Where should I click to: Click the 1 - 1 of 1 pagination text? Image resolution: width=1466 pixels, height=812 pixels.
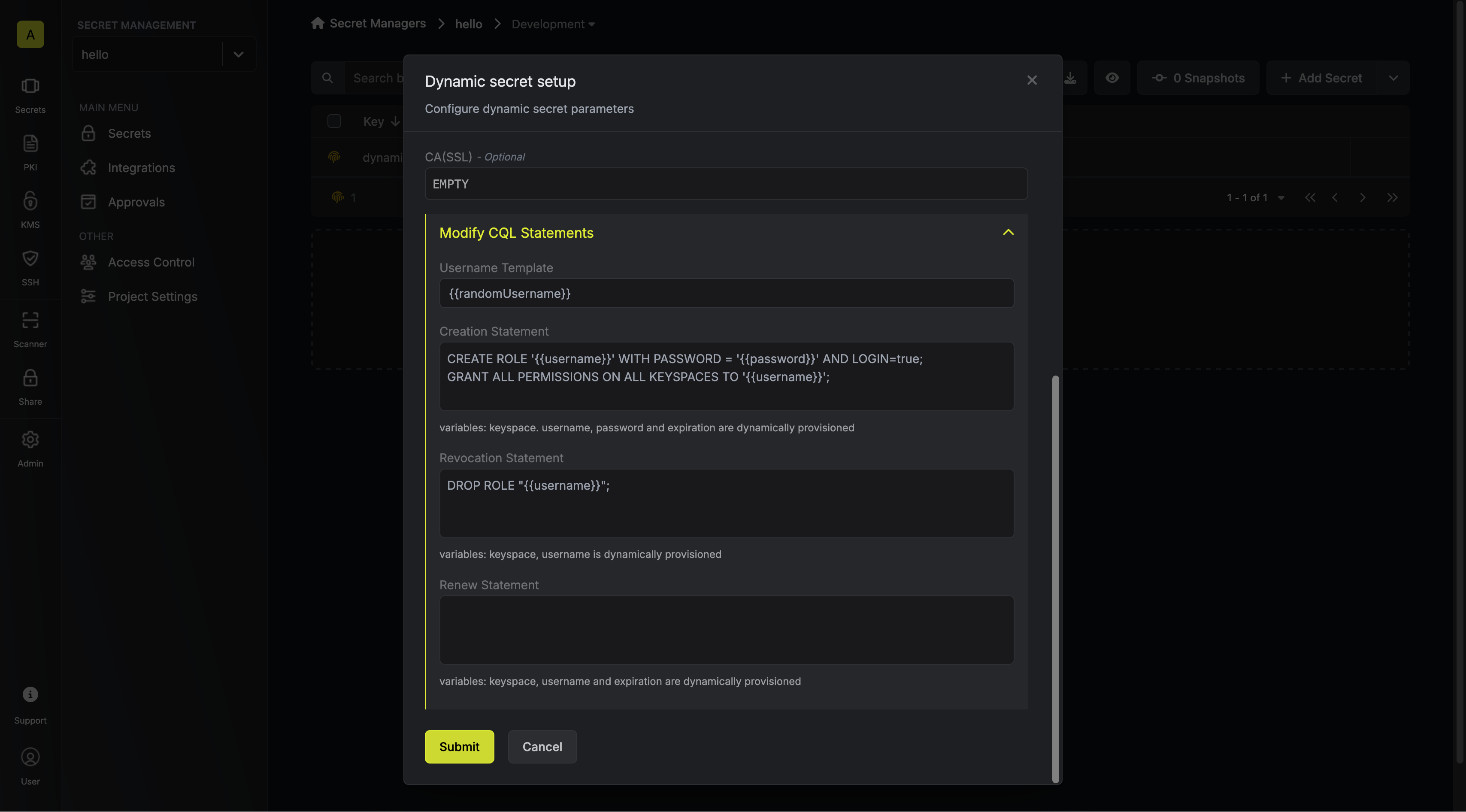click(x=1248, y=197)
